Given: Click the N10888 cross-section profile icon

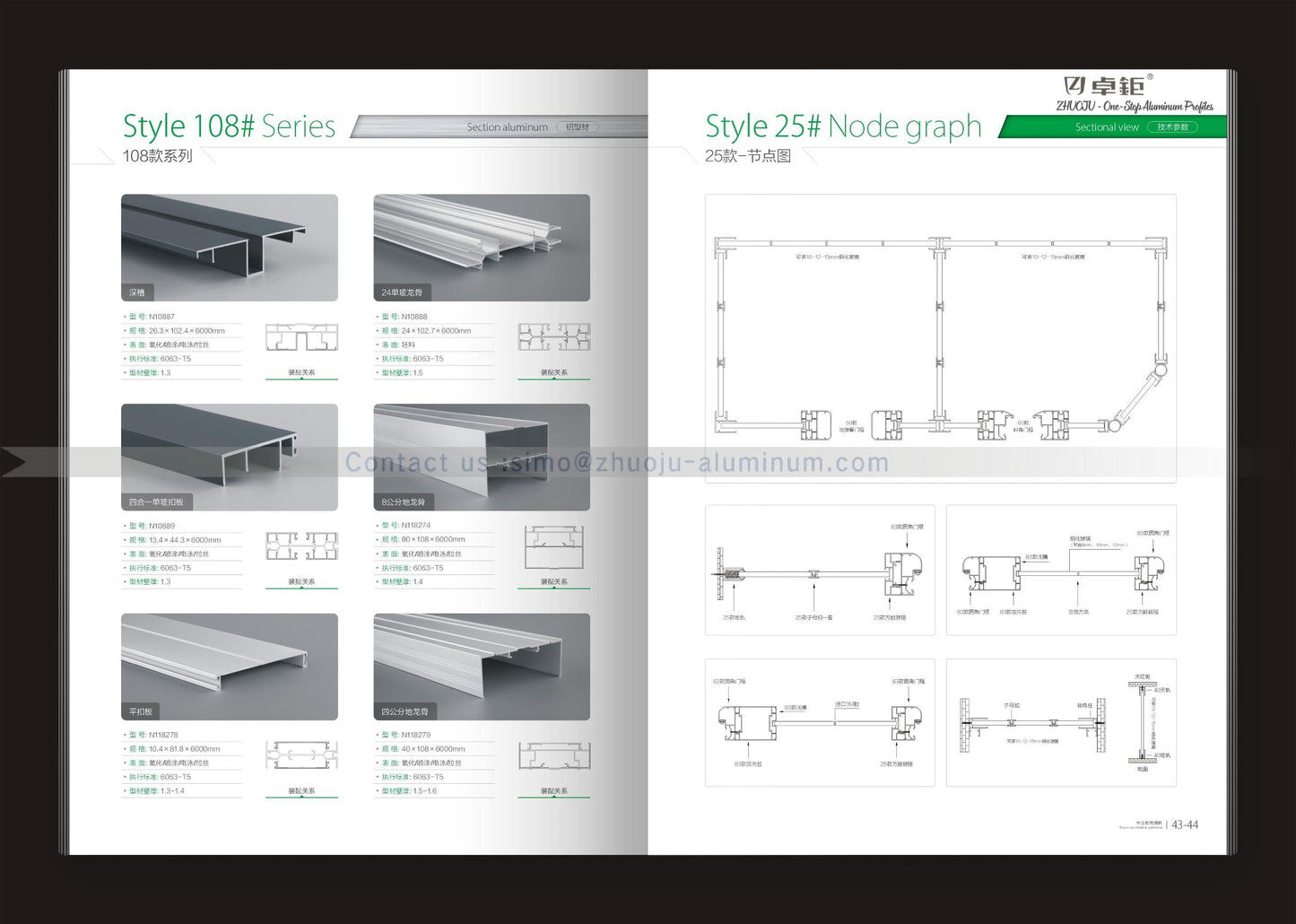Looking at the screenshot, I should coord(553,337).
